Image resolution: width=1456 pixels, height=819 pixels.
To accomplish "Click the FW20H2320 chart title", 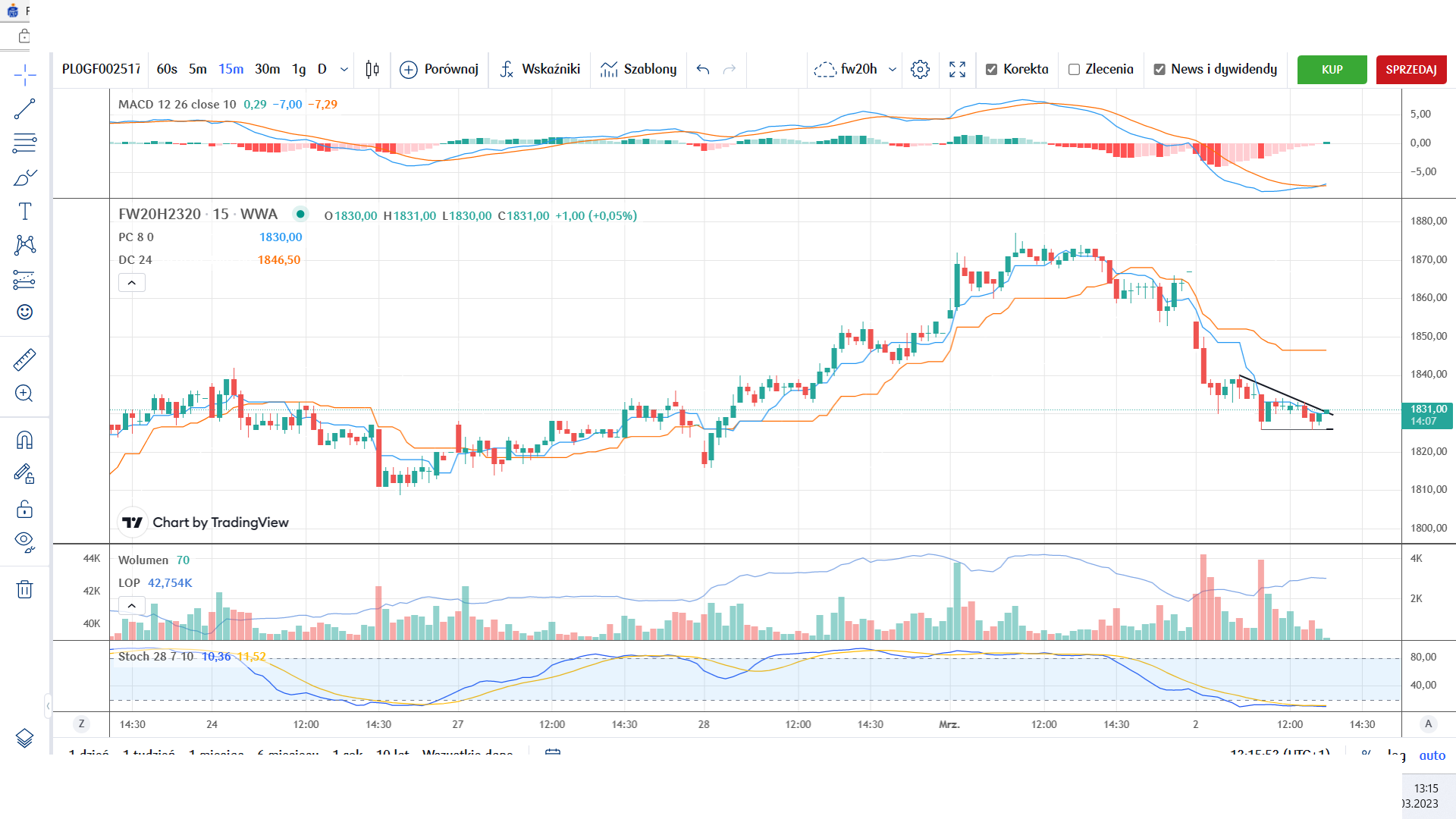I will 198,215.
